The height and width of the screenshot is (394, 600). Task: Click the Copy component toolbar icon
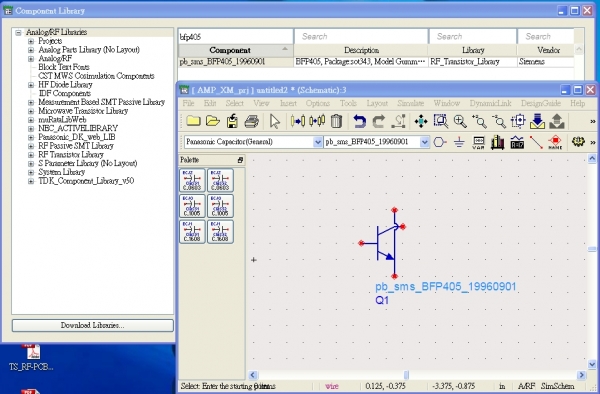point(317,121)
